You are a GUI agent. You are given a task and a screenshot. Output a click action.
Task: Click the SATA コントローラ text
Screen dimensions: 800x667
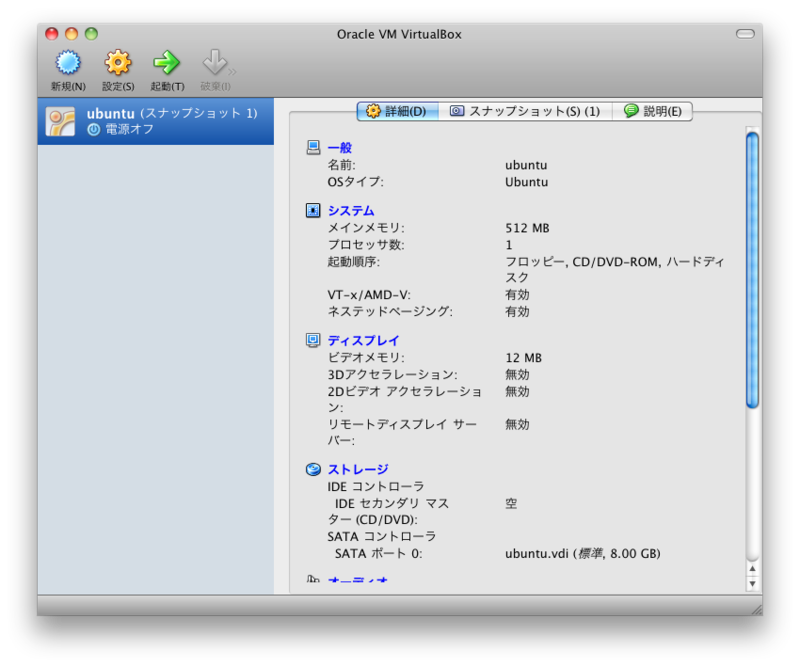[382, 536]
